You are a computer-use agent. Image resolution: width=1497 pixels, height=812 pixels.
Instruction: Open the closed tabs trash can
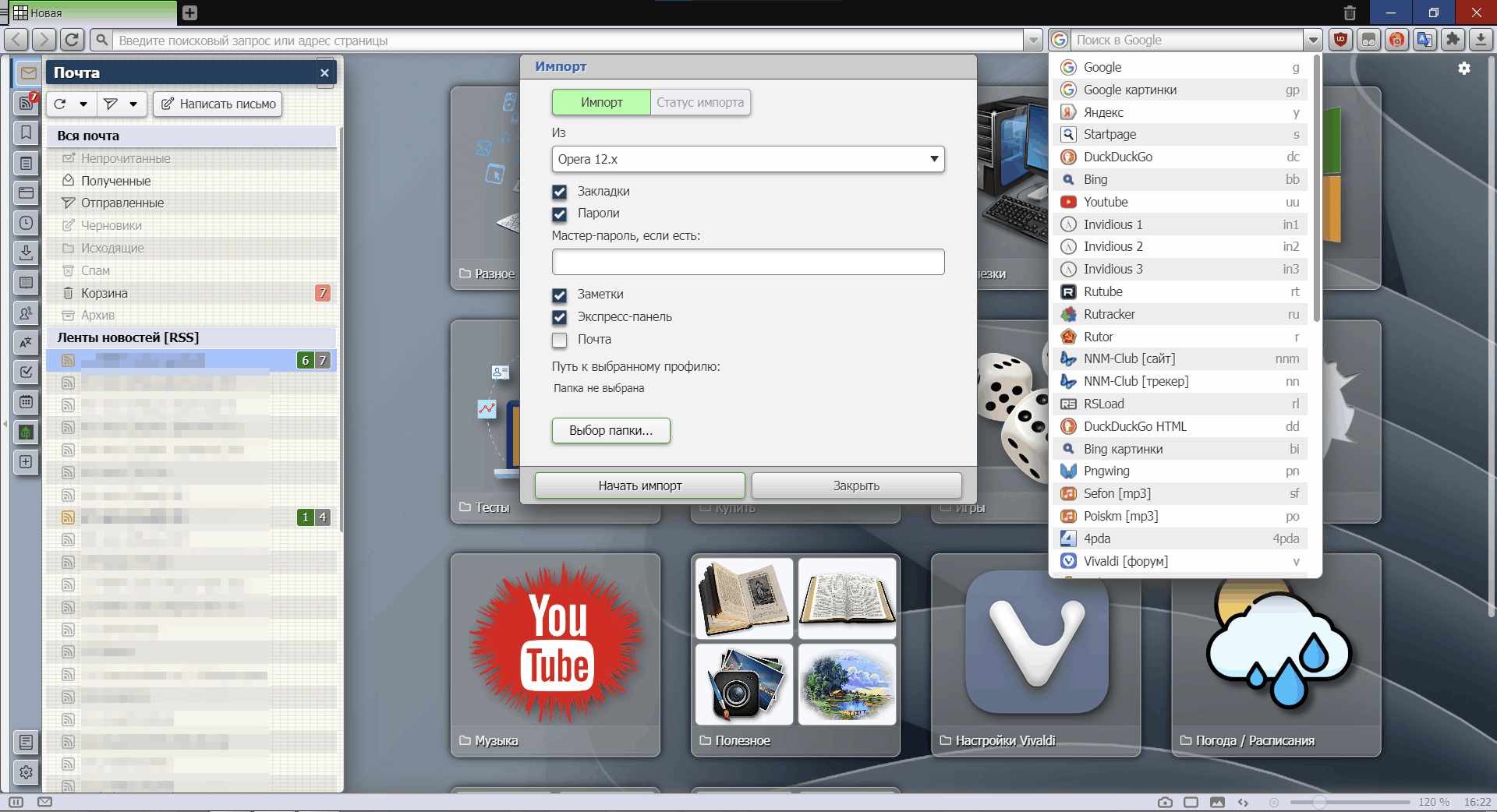point(1350,12)
